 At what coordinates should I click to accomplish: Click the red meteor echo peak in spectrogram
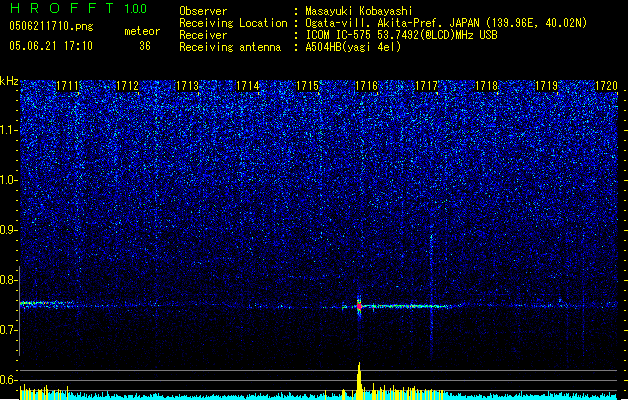point(359,307)
